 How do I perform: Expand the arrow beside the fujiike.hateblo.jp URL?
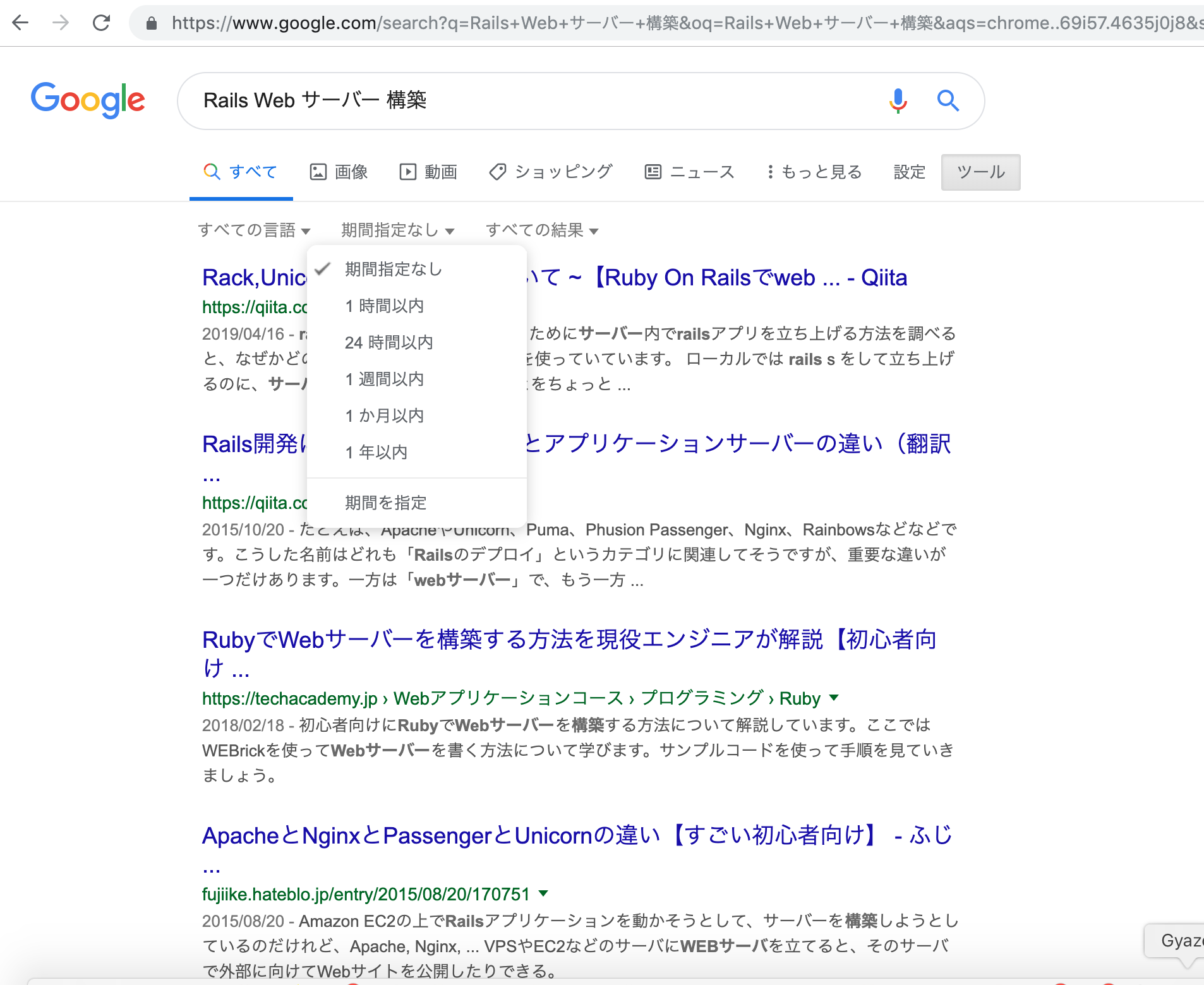543,893
